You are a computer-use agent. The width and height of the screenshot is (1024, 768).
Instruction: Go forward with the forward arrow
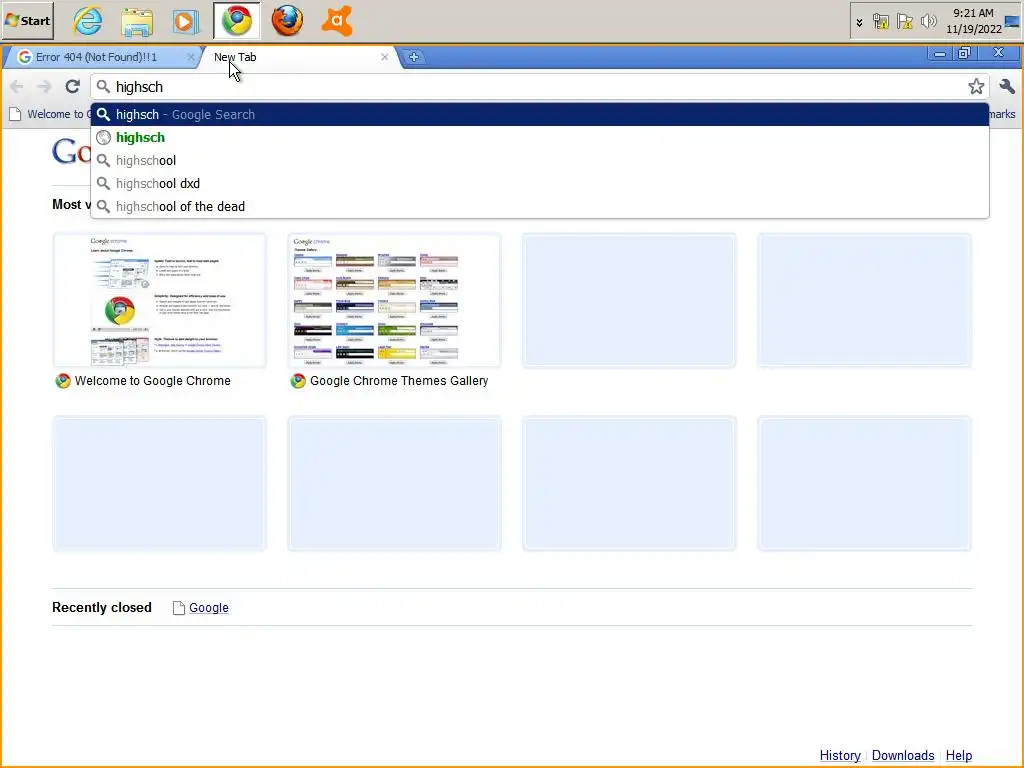[x=44, y=86]
